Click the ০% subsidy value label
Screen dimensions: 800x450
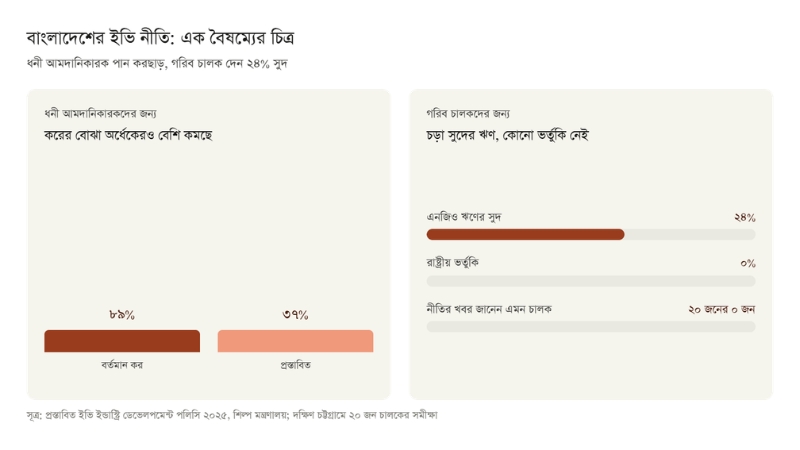(x=748, y=263)
